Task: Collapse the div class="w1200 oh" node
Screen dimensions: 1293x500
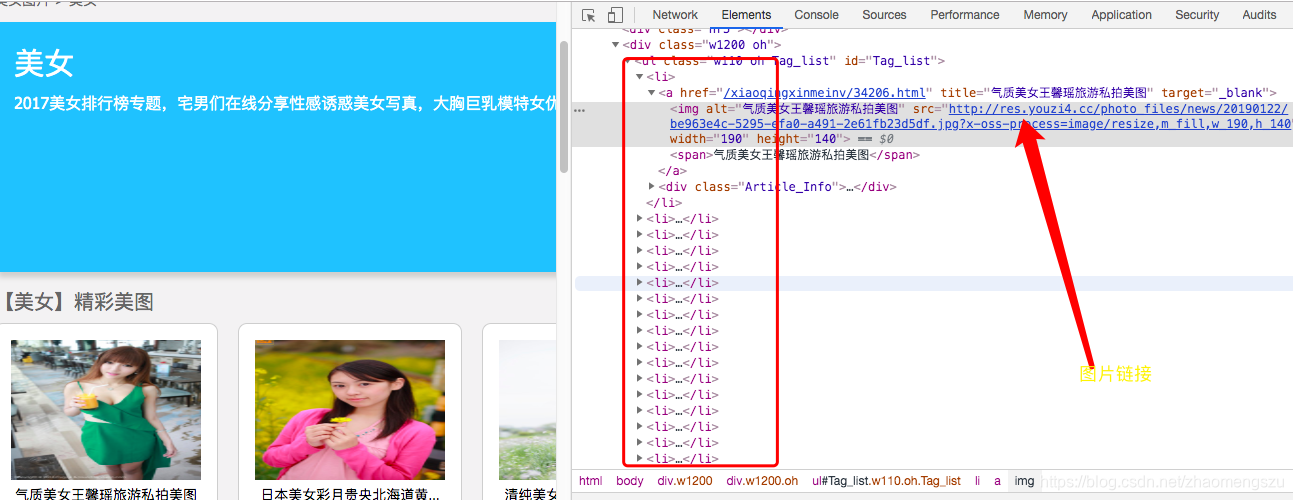Action: pos(616,45)
